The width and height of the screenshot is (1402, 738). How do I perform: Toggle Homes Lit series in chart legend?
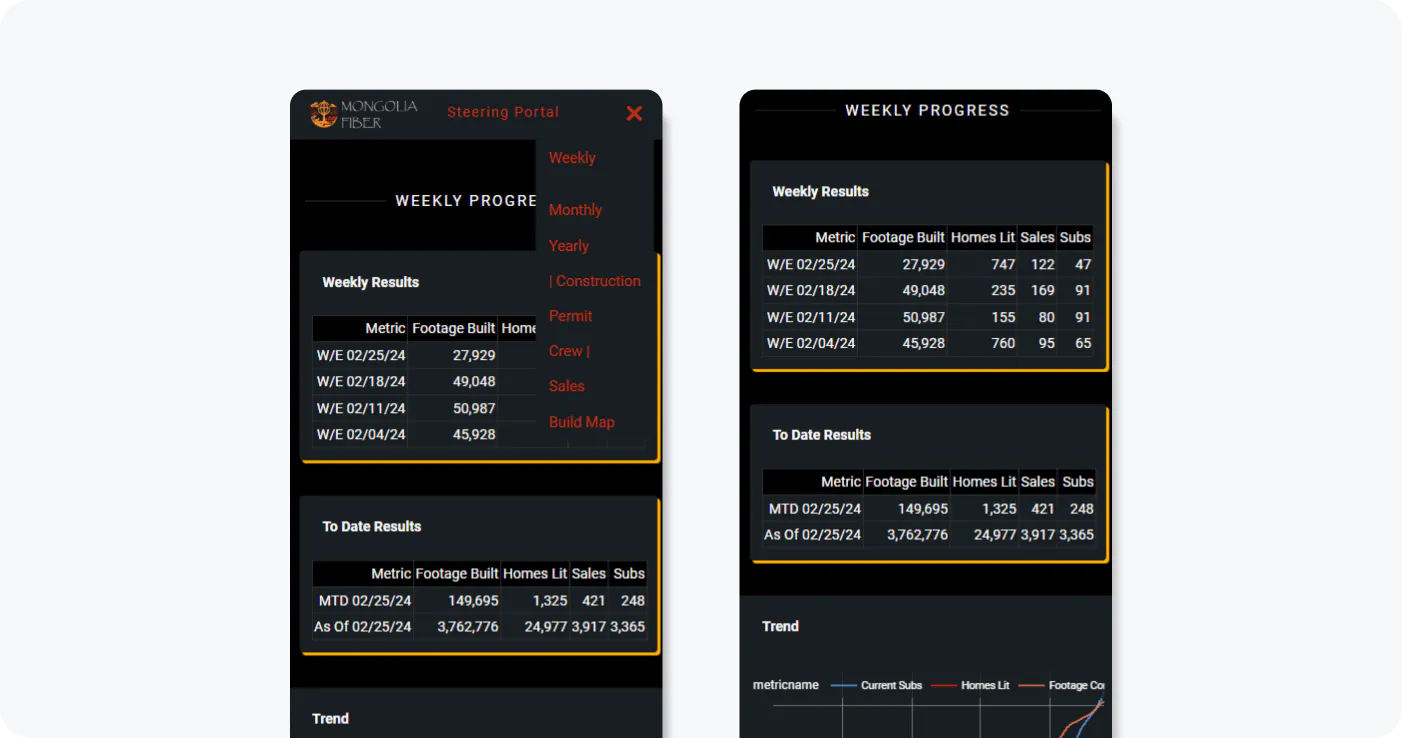coord(970,685)
